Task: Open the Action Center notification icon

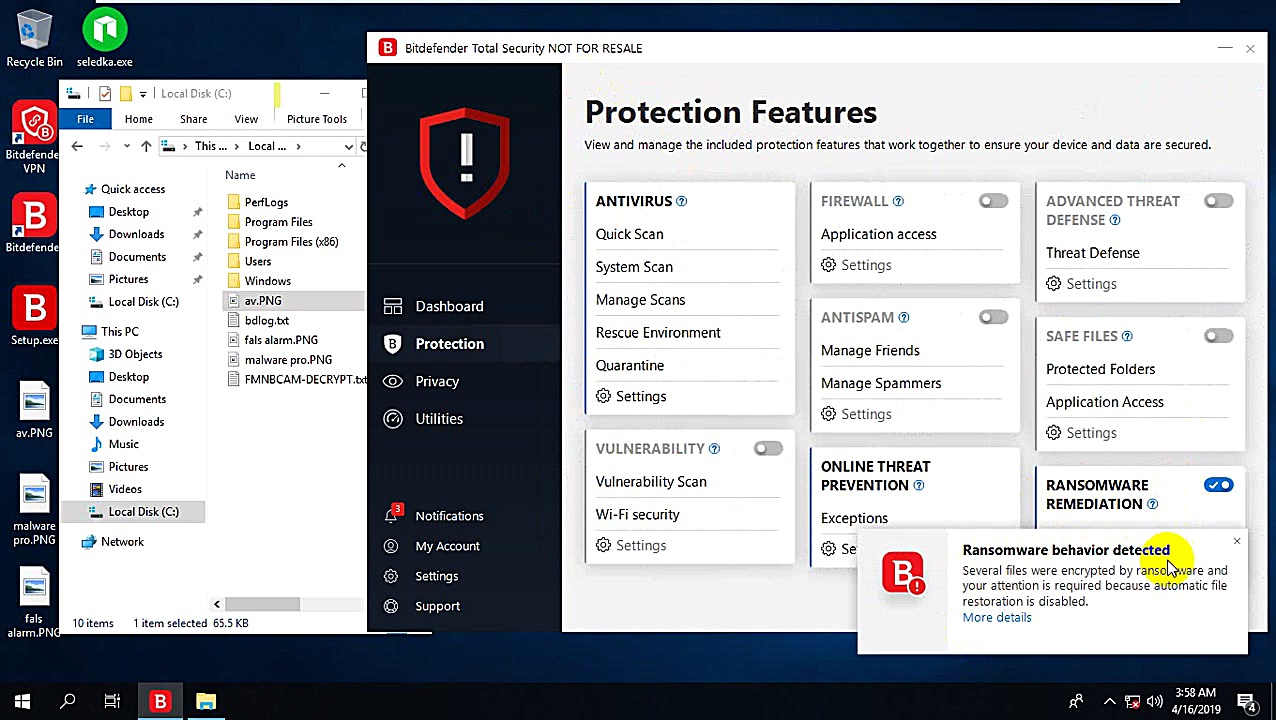Action: [1247, 702]
